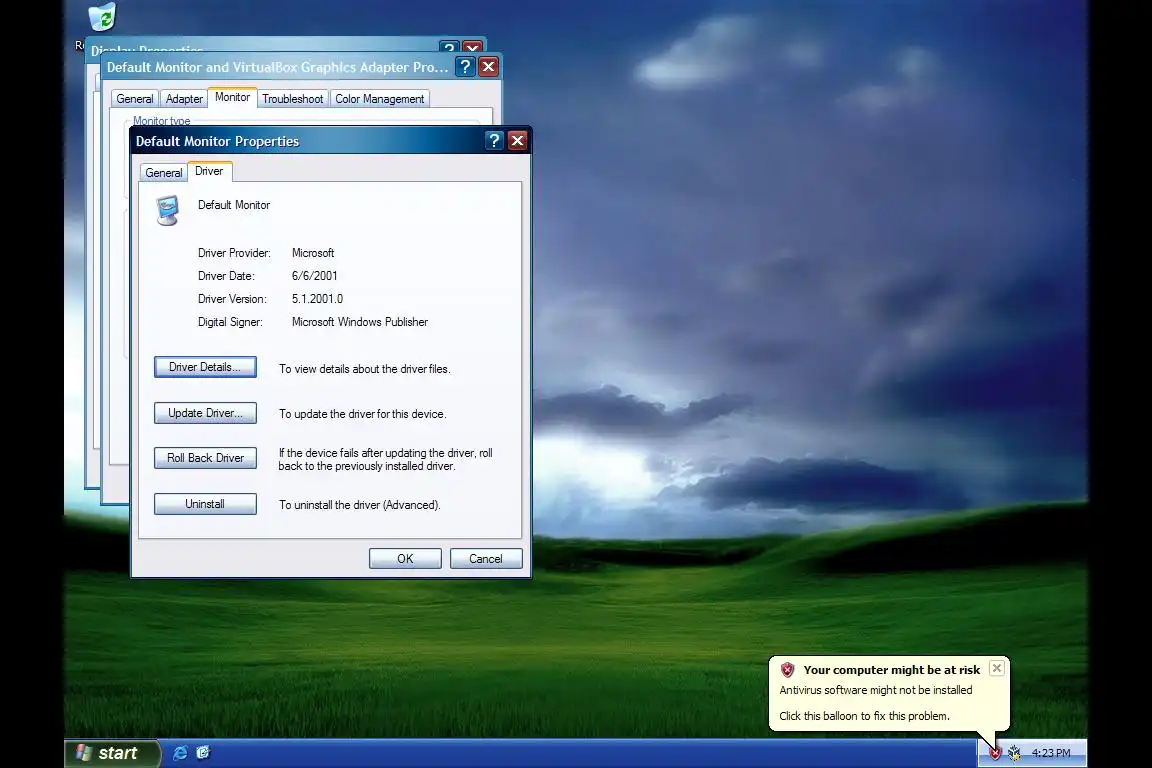This screenshot has width=1152, height=768.
Task: Select the Monitor tab
Action: 232,97
